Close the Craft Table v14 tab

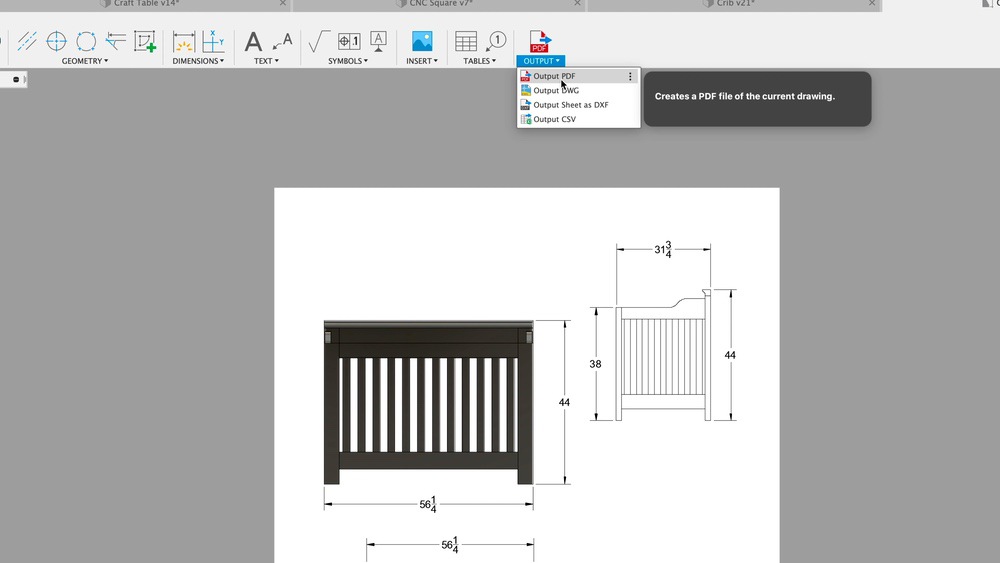tap(283, 4)
